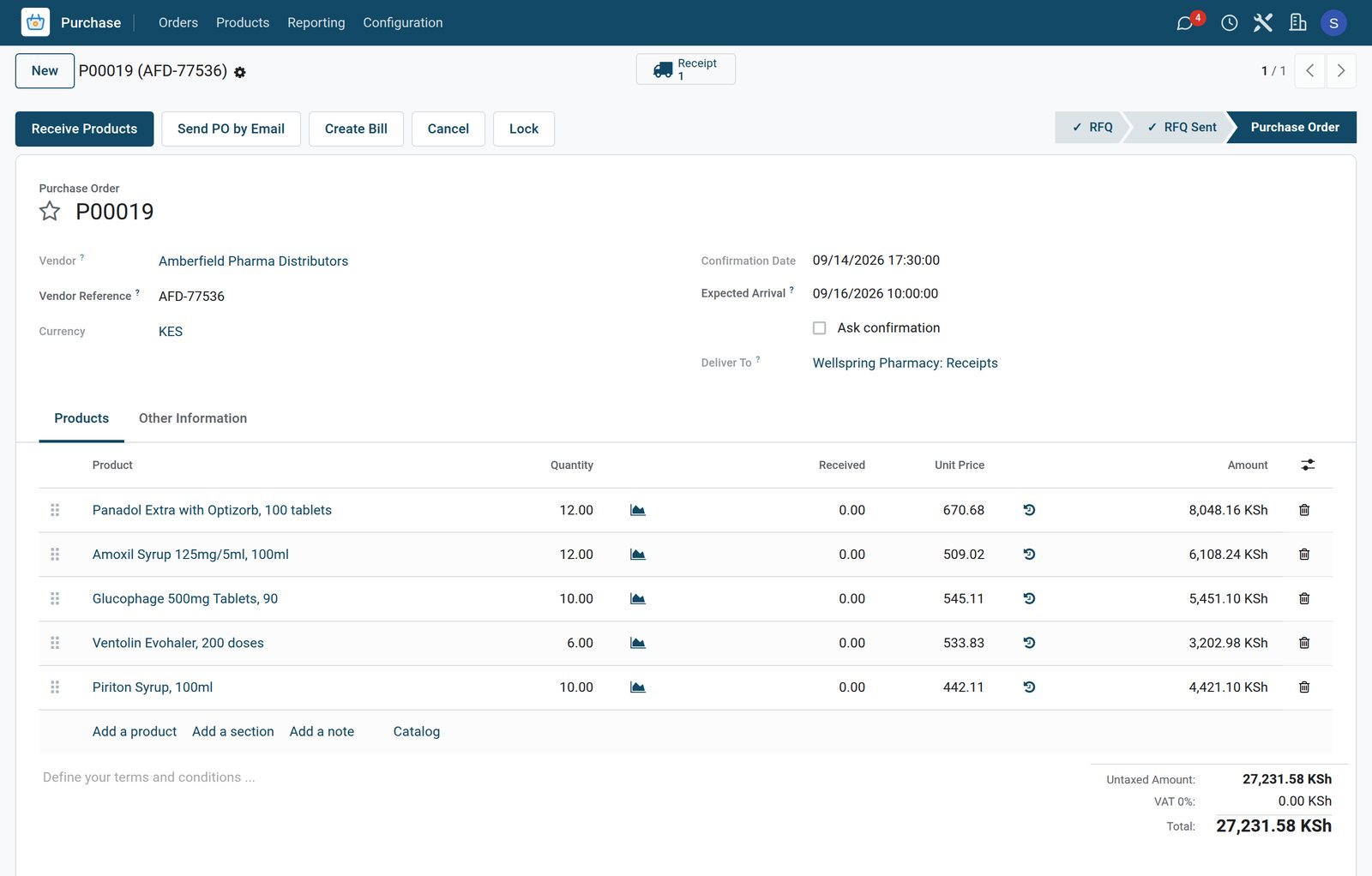Open the company switcher building icon

point(1298,23)
